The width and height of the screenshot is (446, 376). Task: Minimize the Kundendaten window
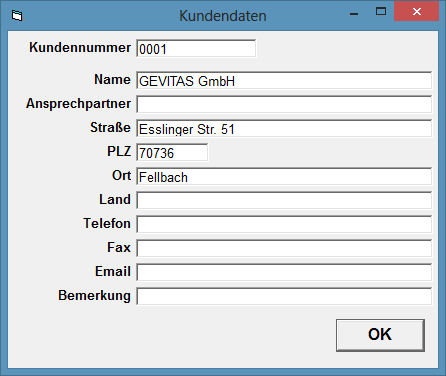pos(354,13)
